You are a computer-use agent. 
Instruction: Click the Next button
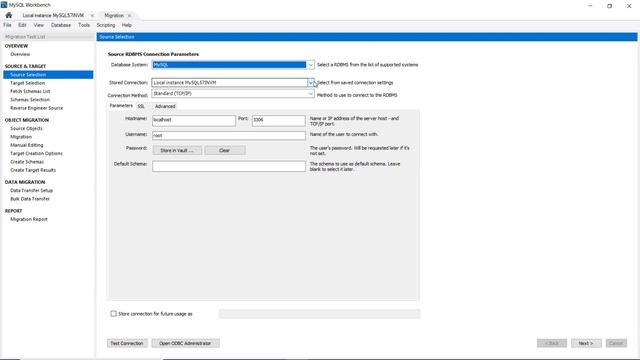586,343
